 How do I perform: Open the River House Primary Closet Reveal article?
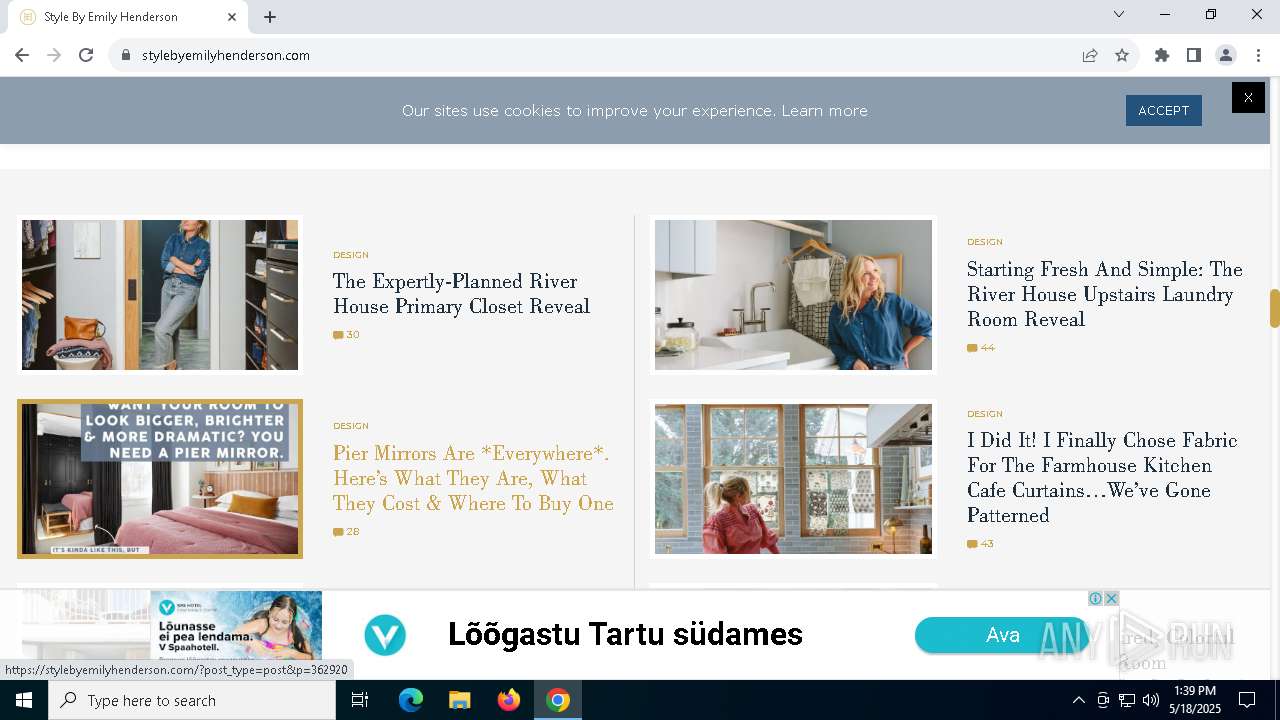[461, 294]
